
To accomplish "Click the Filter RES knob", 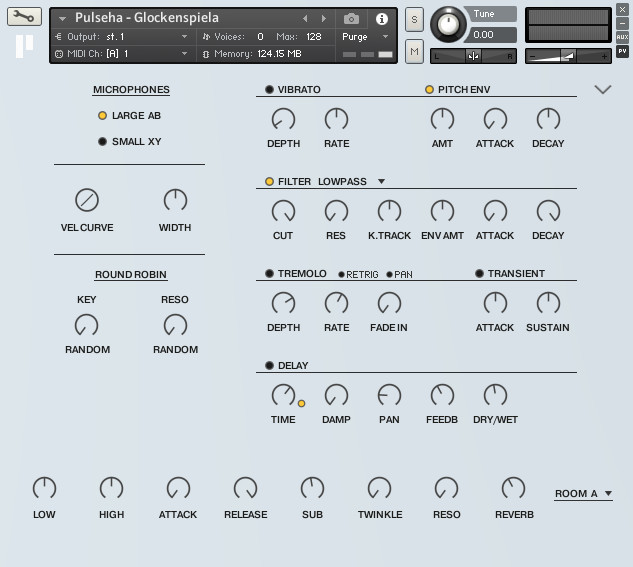I will 336,211.
